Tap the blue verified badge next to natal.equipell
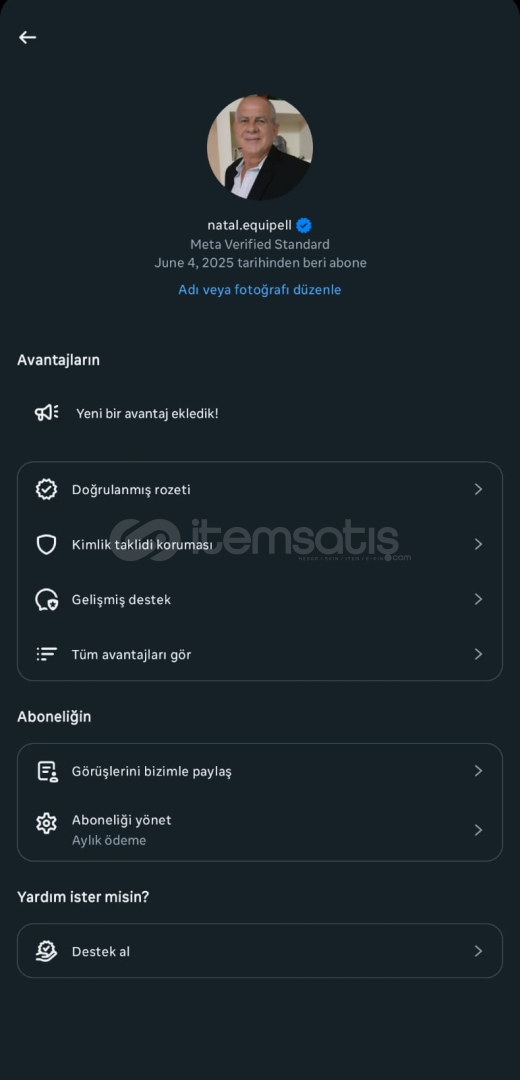520x1080 pixels. pyautogui.click(x=304, y=225)
